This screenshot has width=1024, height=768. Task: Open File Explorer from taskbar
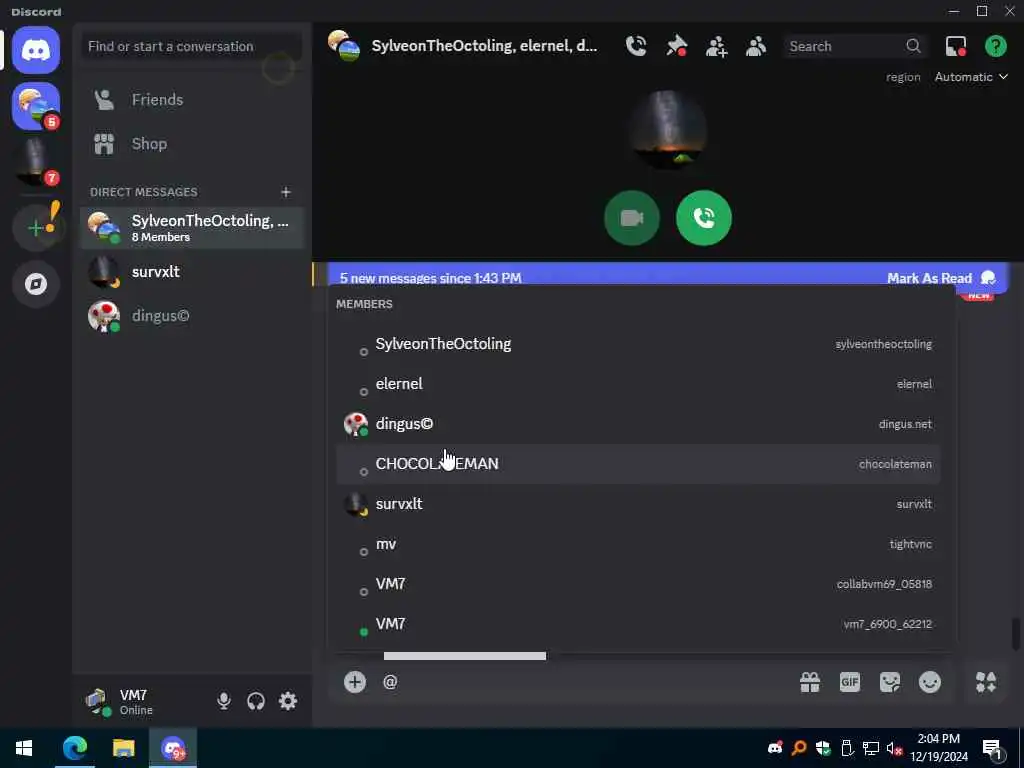123,748
